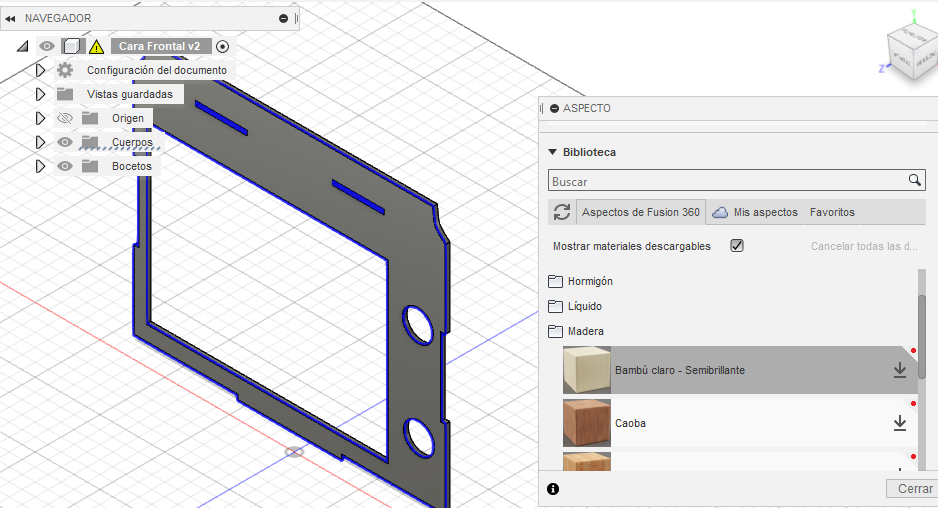Expand Configuración del documento node
Image resolution: width=938 pixels, height=508 pixels.
click(40, 70)
